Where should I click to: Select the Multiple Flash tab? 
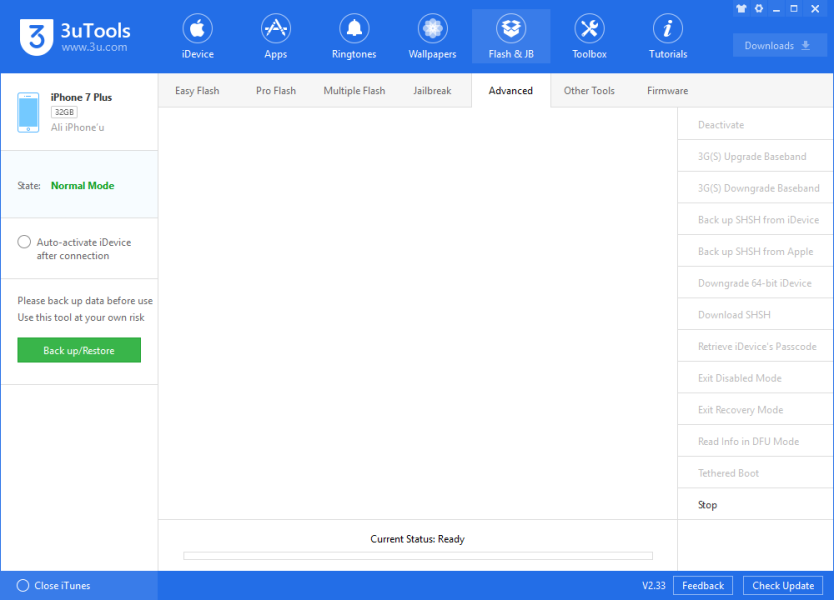coord(354,91)
